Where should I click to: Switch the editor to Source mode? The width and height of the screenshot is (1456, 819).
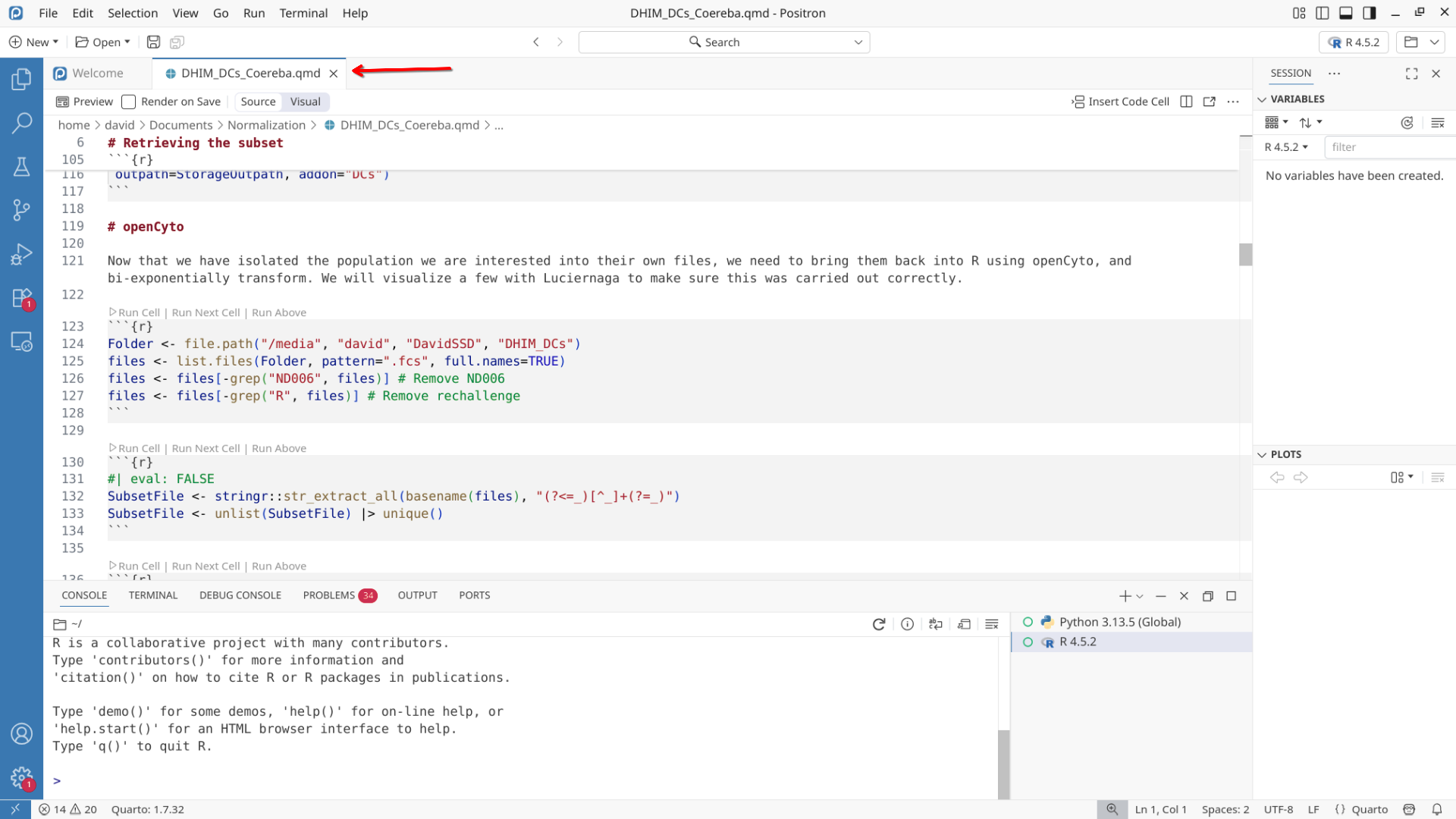(258, 102)
